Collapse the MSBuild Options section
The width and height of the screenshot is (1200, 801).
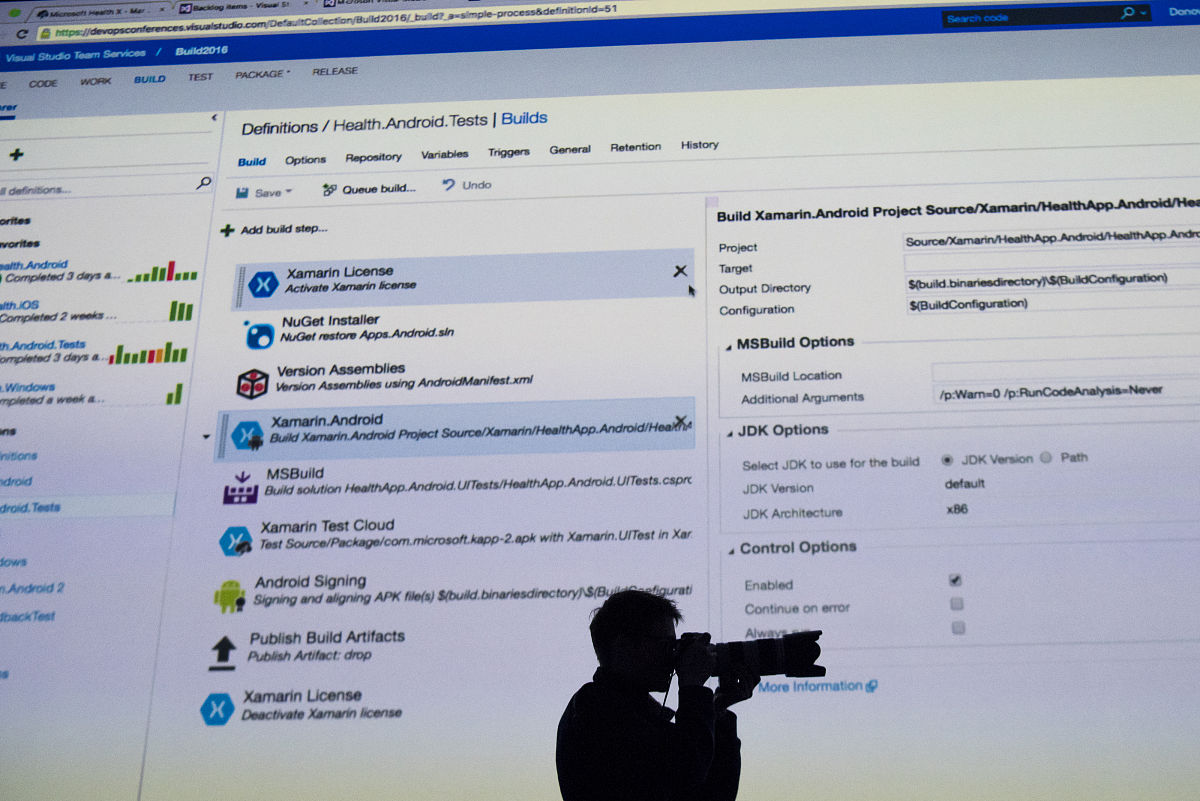point(726,345)
